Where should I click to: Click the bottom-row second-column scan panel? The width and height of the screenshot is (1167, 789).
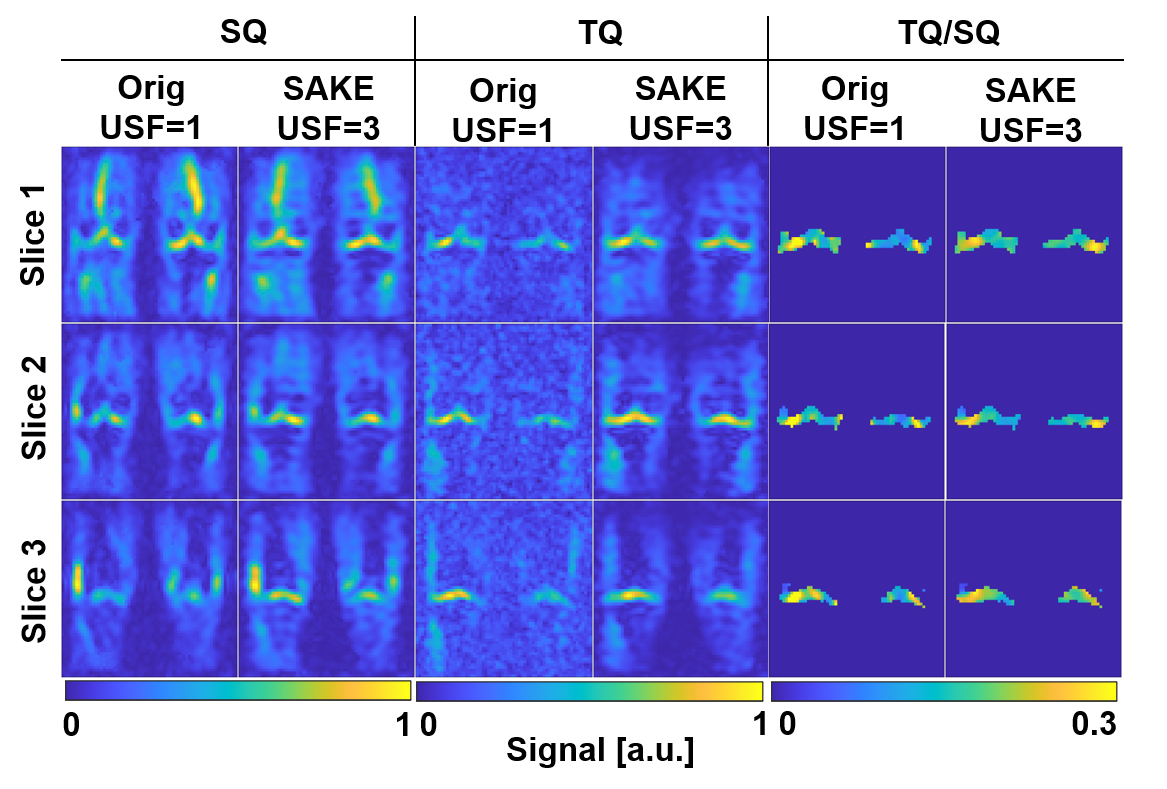[326, 589]
